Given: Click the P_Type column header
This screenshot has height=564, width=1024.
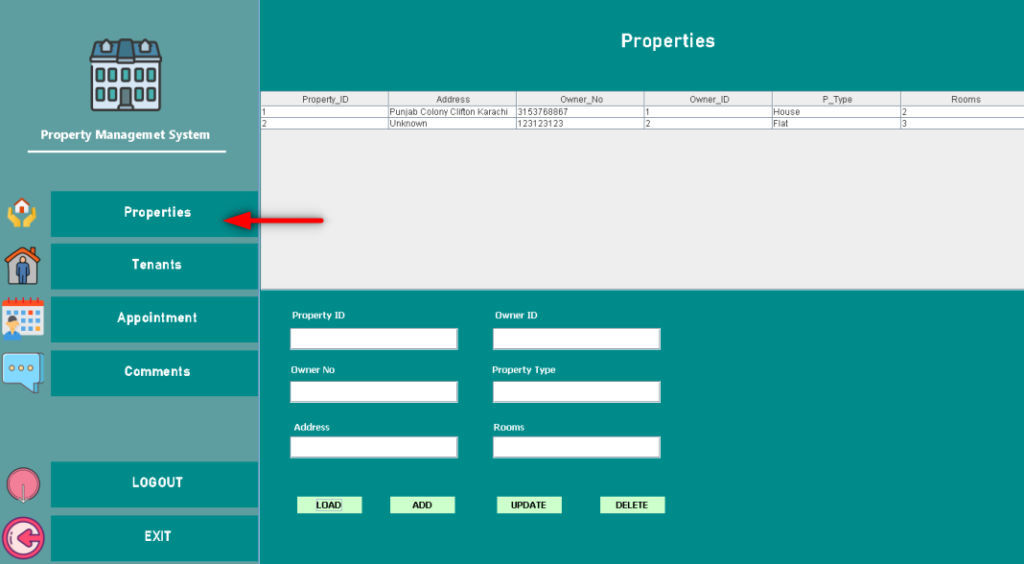Looking at the screenshot, I should click(x=837, y=99).
